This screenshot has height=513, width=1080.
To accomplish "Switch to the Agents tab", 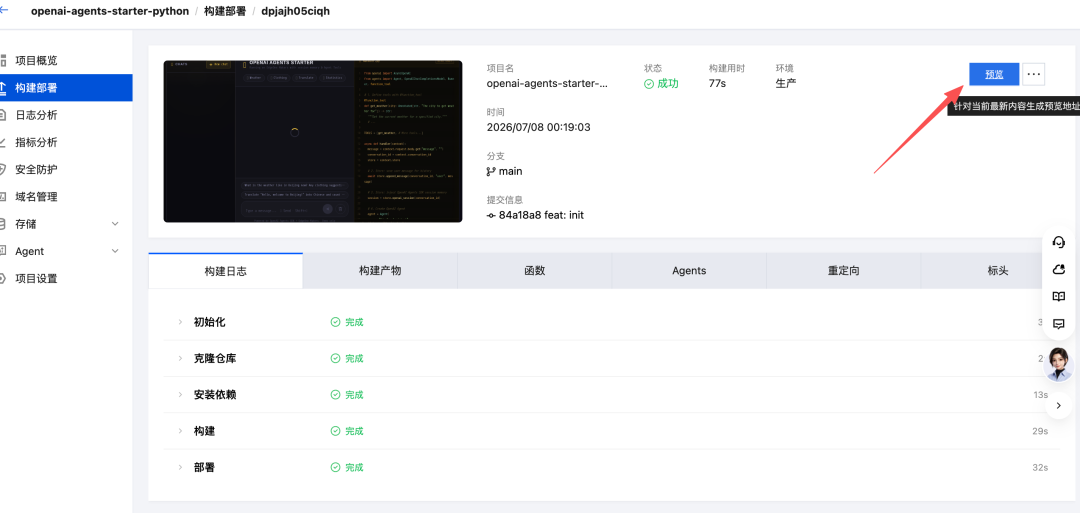I will pos(689,271).
